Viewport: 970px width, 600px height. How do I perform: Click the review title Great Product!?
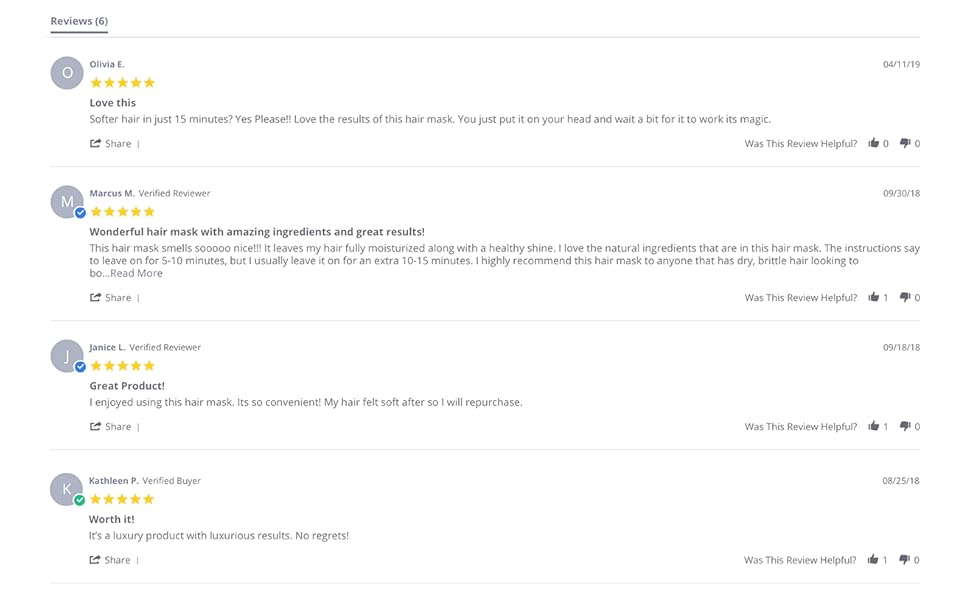tap(126, 385)
